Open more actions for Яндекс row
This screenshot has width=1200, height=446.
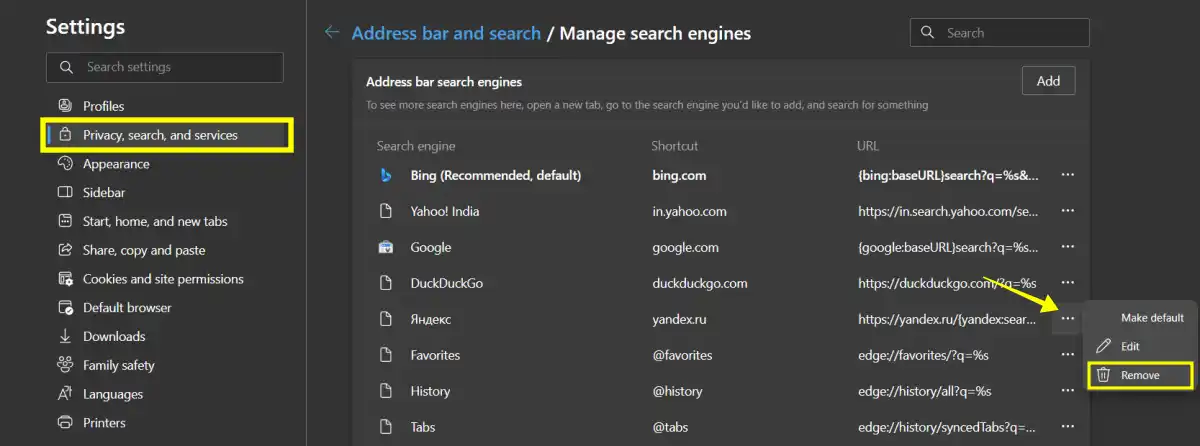tap(1068, 319)
